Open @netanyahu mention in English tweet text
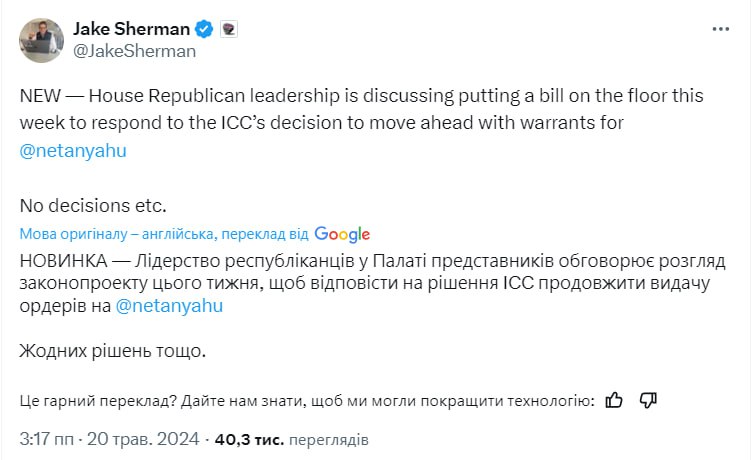The image size is (751, 460). (72, 150)
